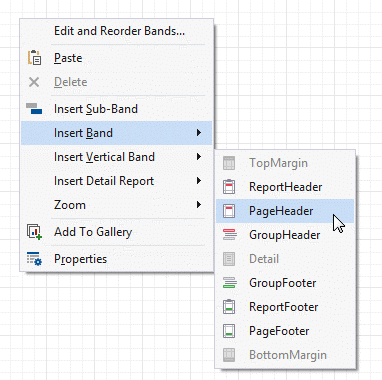Click the TopMargin band icon

(x=229, y=163)
